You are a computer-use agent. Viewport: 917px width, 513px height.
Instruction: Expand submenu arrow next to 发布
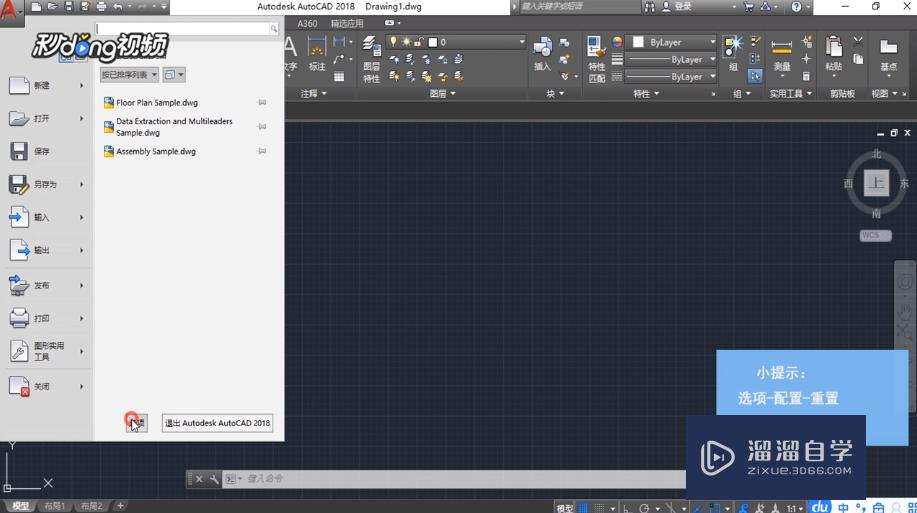(81, 285)
